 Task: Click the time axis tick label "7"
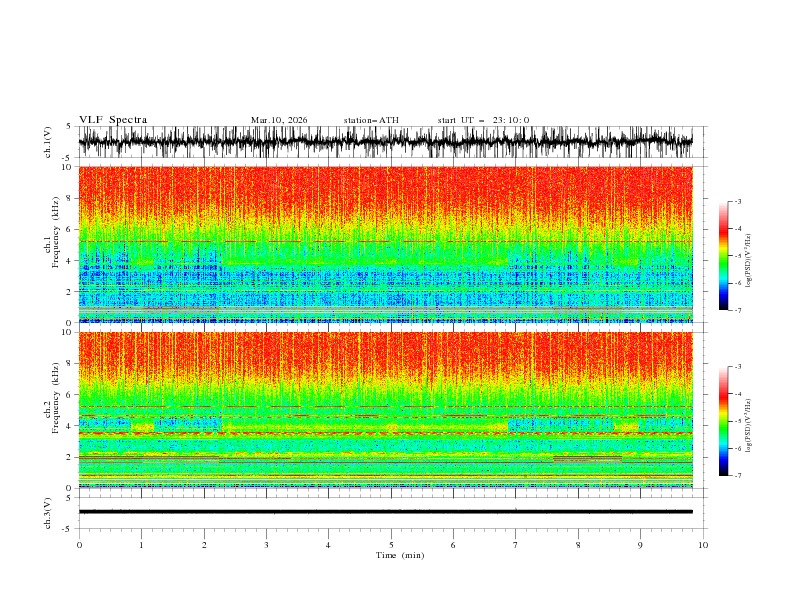[x=515, y=545]
